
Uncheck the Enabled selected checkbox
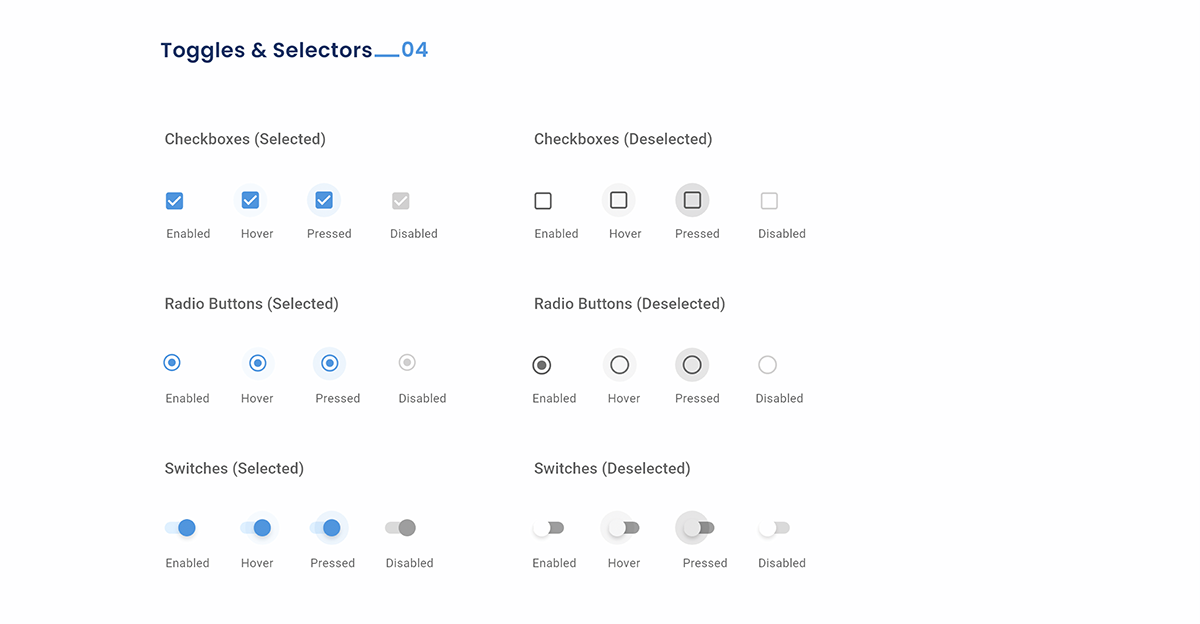(x=174, y=201)
